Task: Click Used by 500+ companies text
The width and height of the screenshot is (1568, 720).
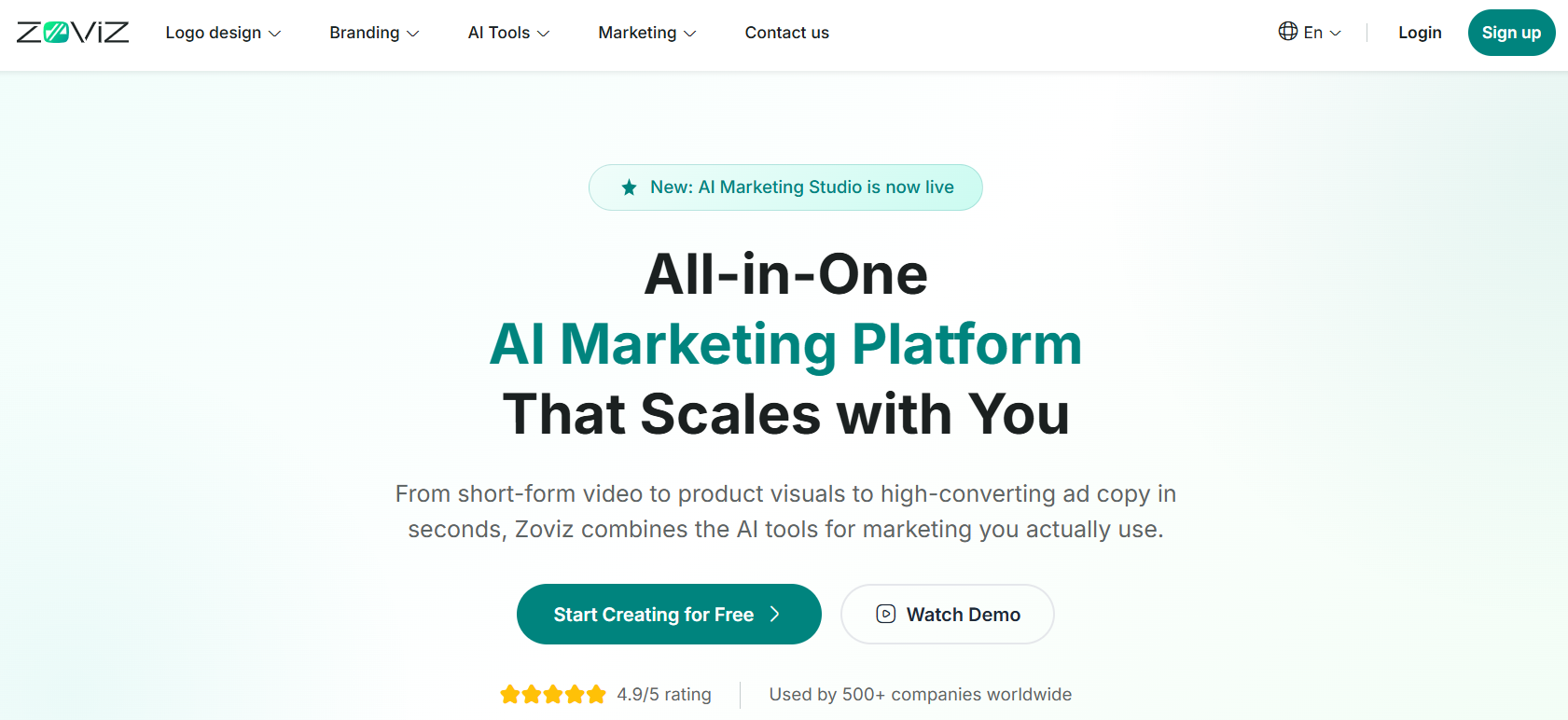Action: [x=920, y=694]
